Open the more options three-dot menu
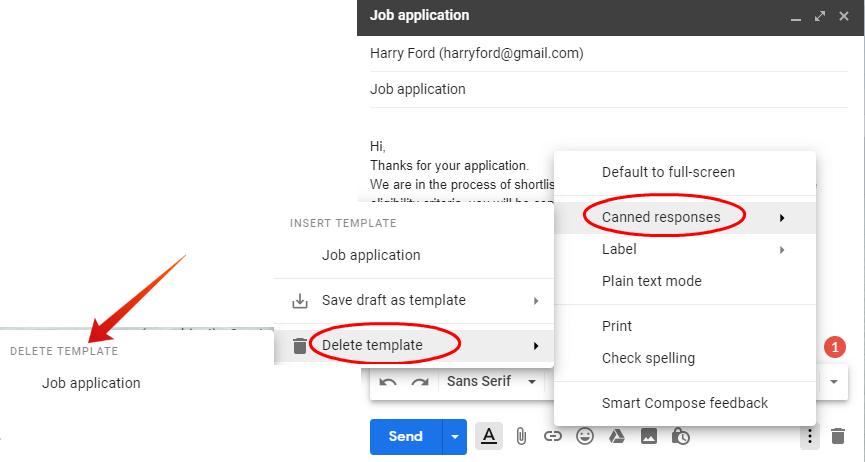Screen dimensions: 865x462 809,437
